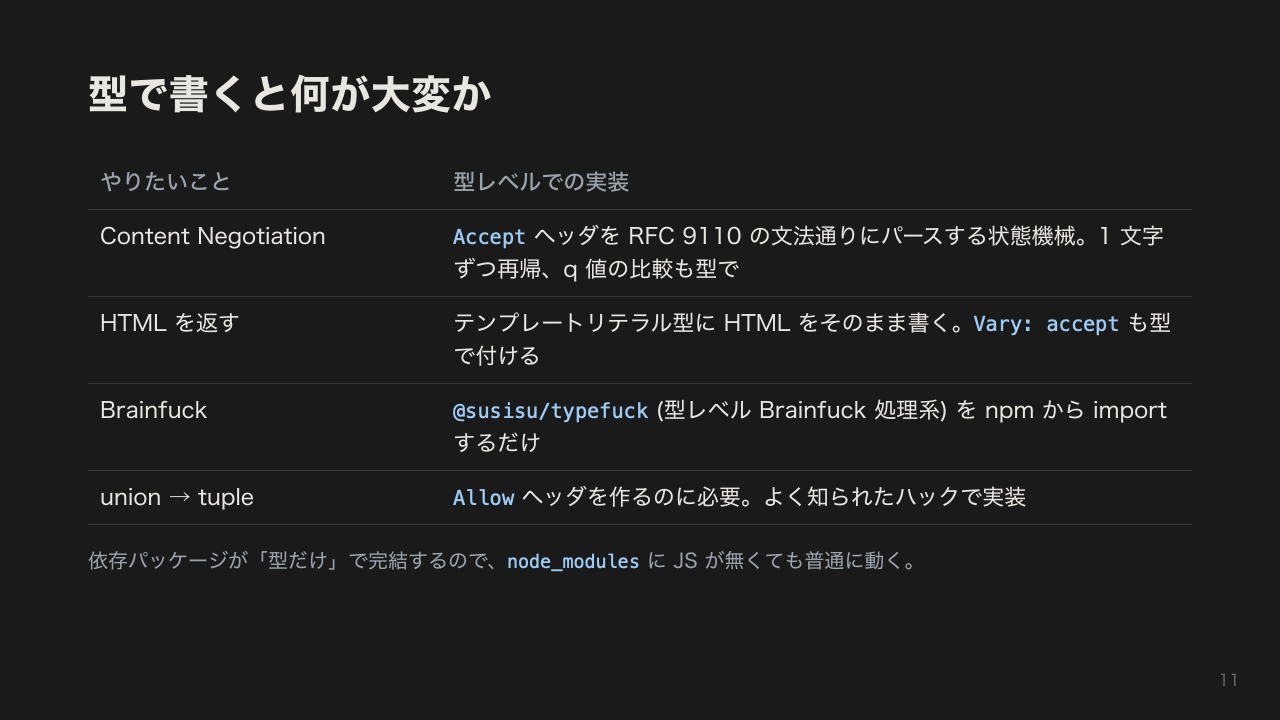Click the footnote beginning 依存パッケージが
The height and width of the screenshot is (720, 1280).
coord(503,561)
